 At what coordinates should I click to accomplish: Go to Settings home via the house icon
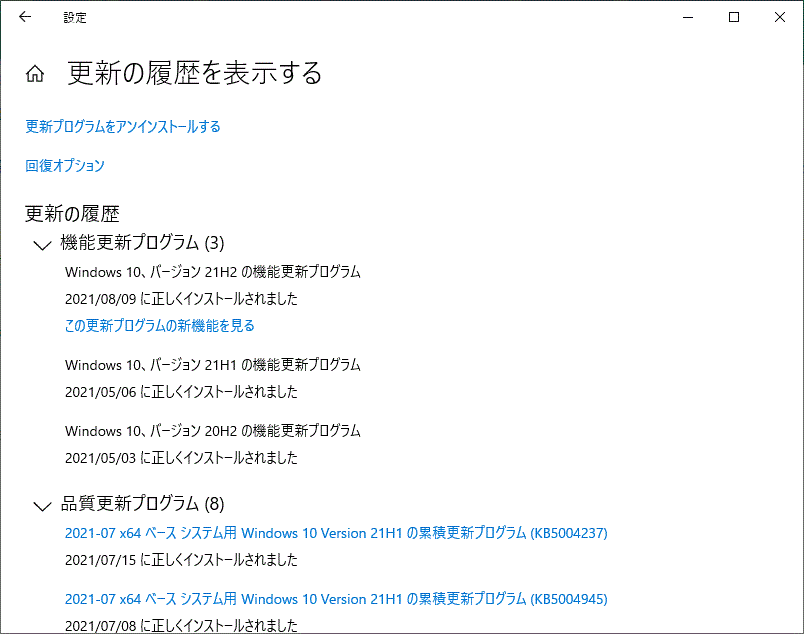(x=35, y=74)
